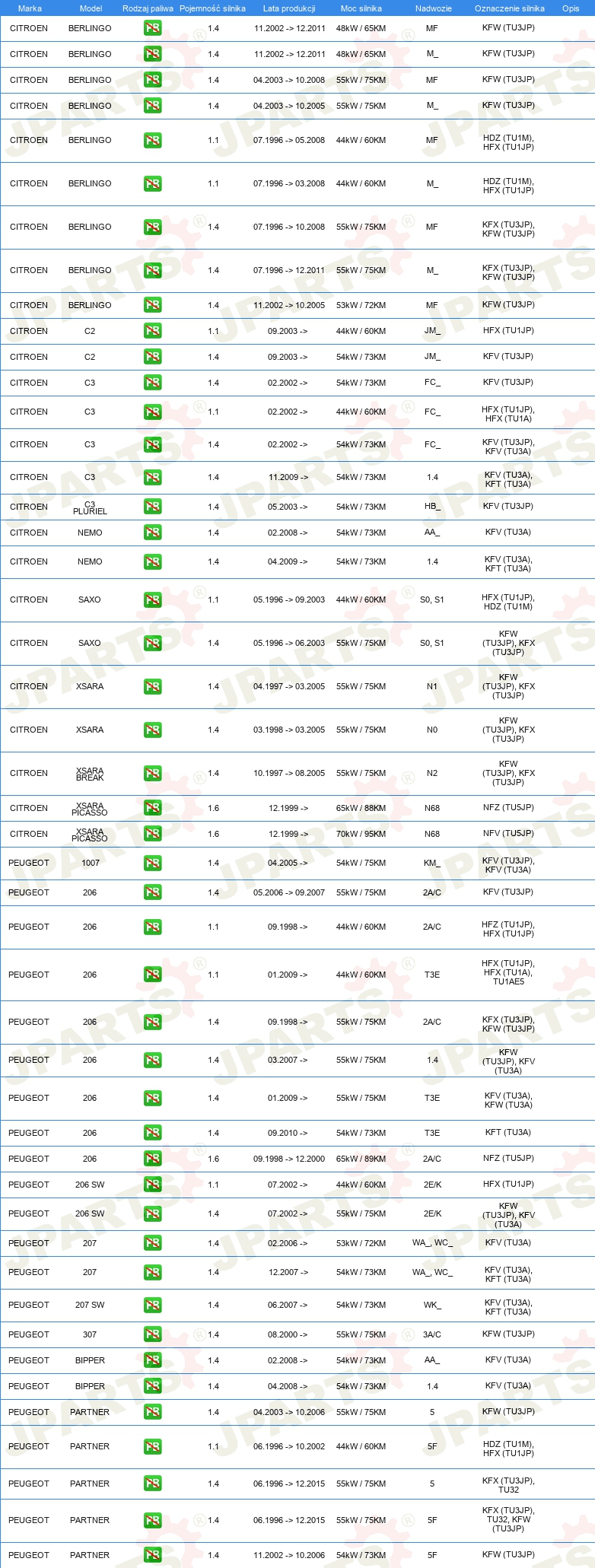Select fuel icon in C3 Pluriel row
The image size is (595, 1568).
[153, 507]
